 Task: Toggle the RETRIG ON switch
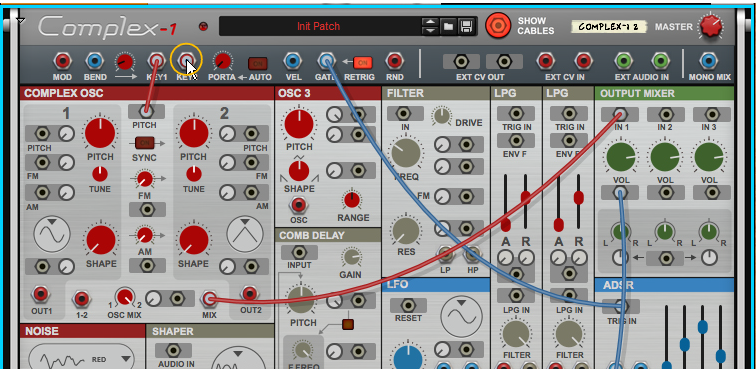(363, 63)
